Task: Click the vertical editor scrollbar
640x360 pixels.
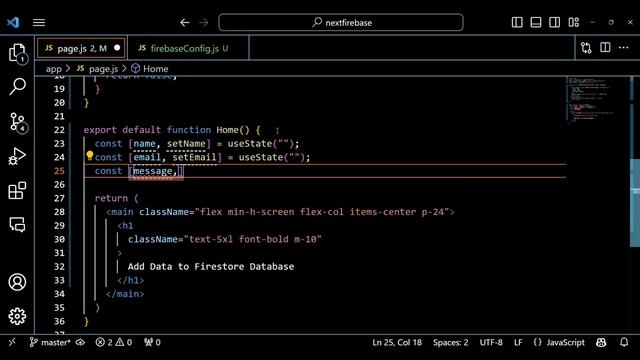Action: tap(635, 203)
